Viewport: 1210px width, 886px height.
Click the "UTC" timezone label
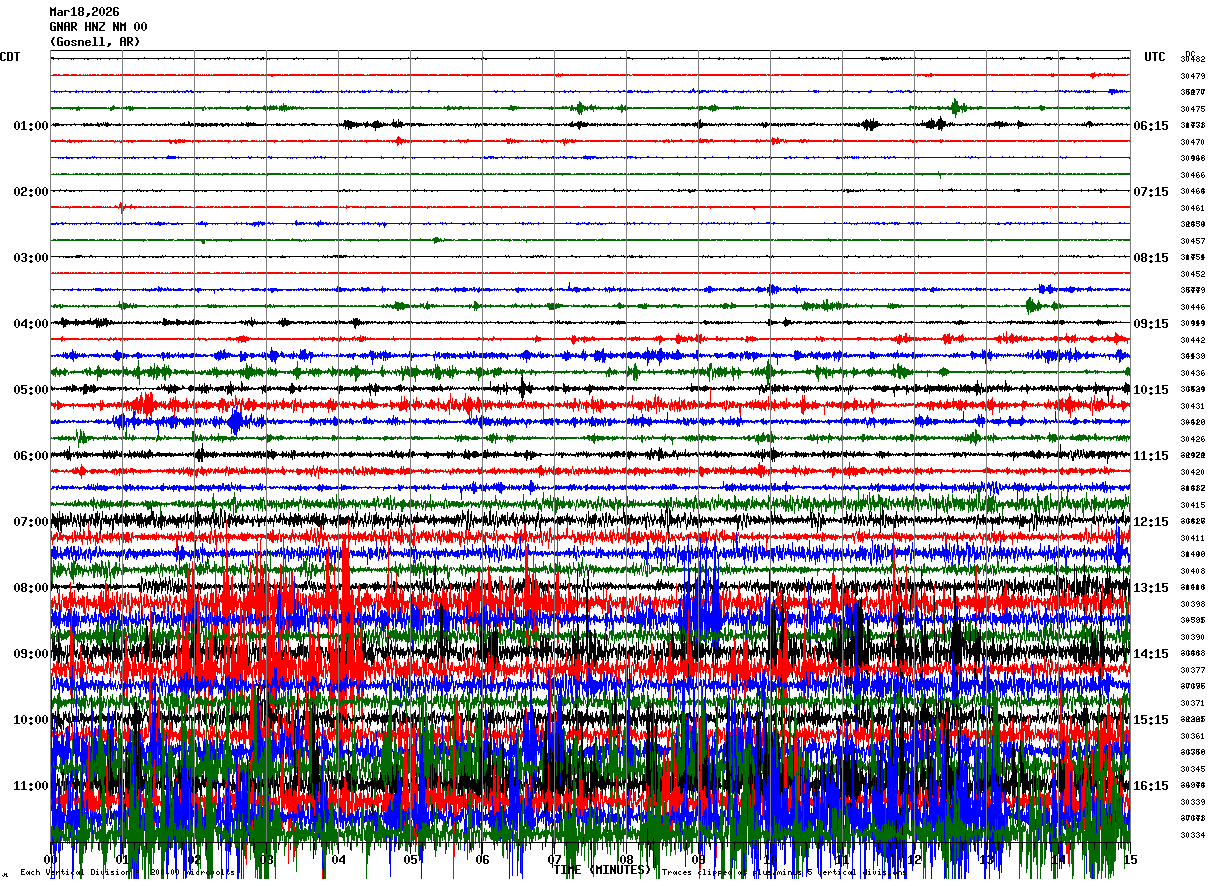coord(1155,57)
